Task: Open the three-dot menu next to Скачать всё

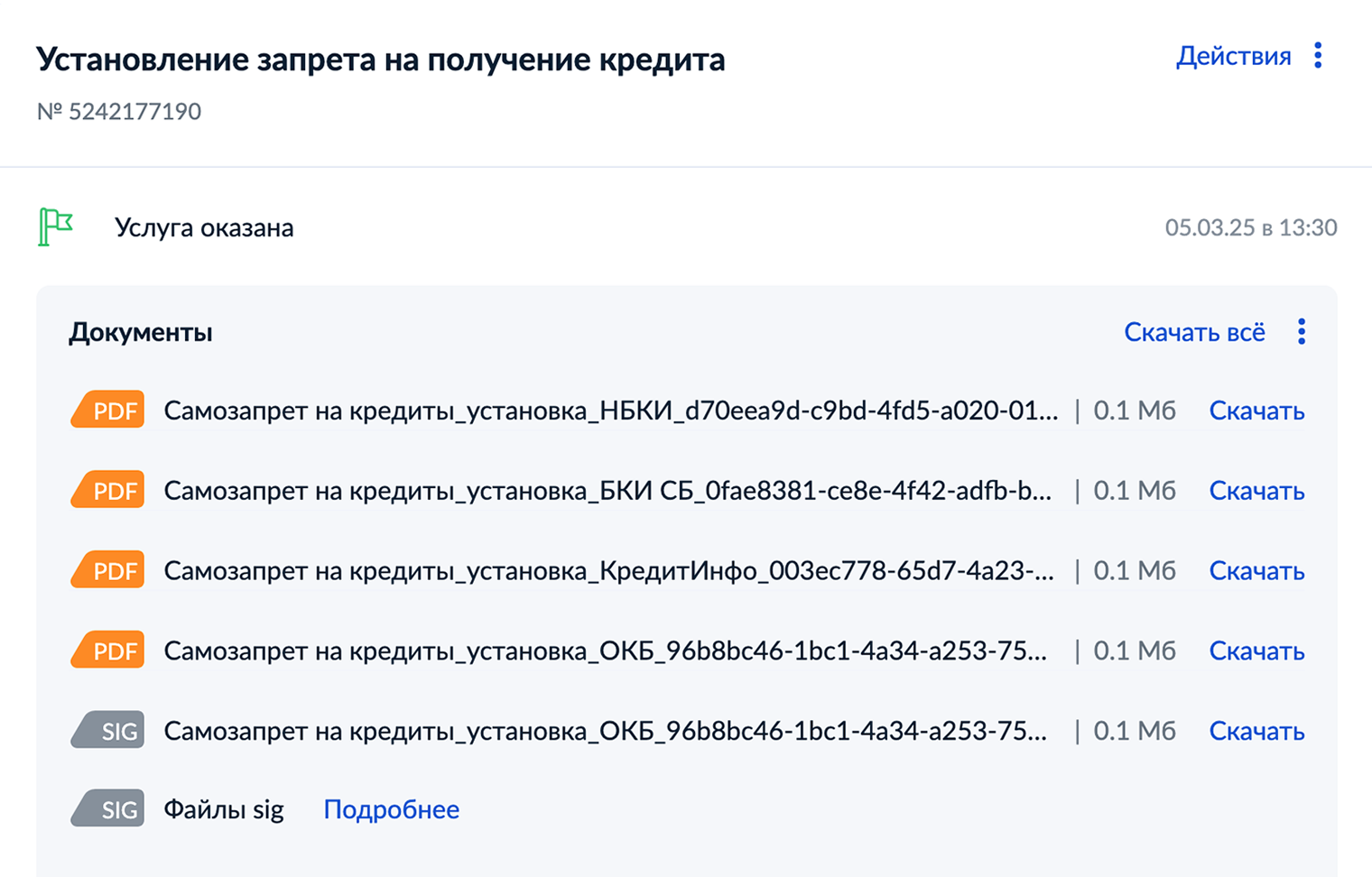Action: point(1302,332)
